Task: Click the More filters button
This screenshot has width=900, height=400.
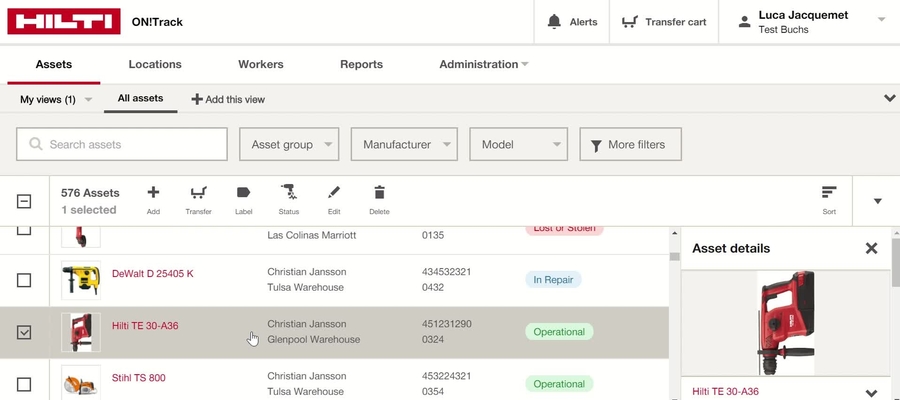Action: pos(630,144)
